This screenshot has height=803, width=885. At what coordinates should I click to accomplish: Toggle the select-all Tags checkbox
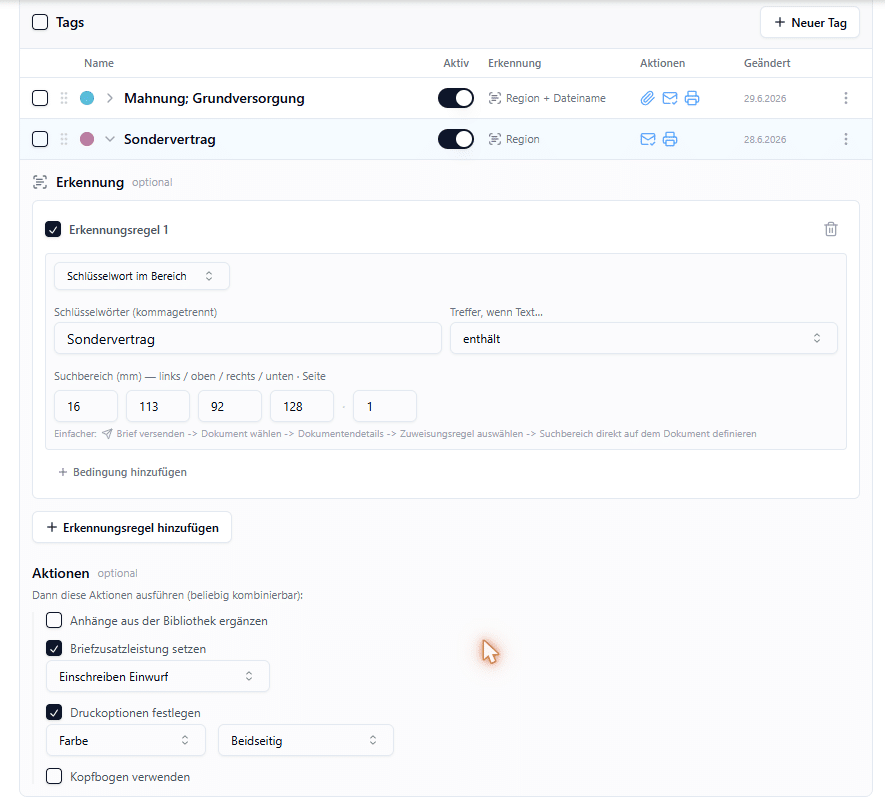click(x=40, y=23)
